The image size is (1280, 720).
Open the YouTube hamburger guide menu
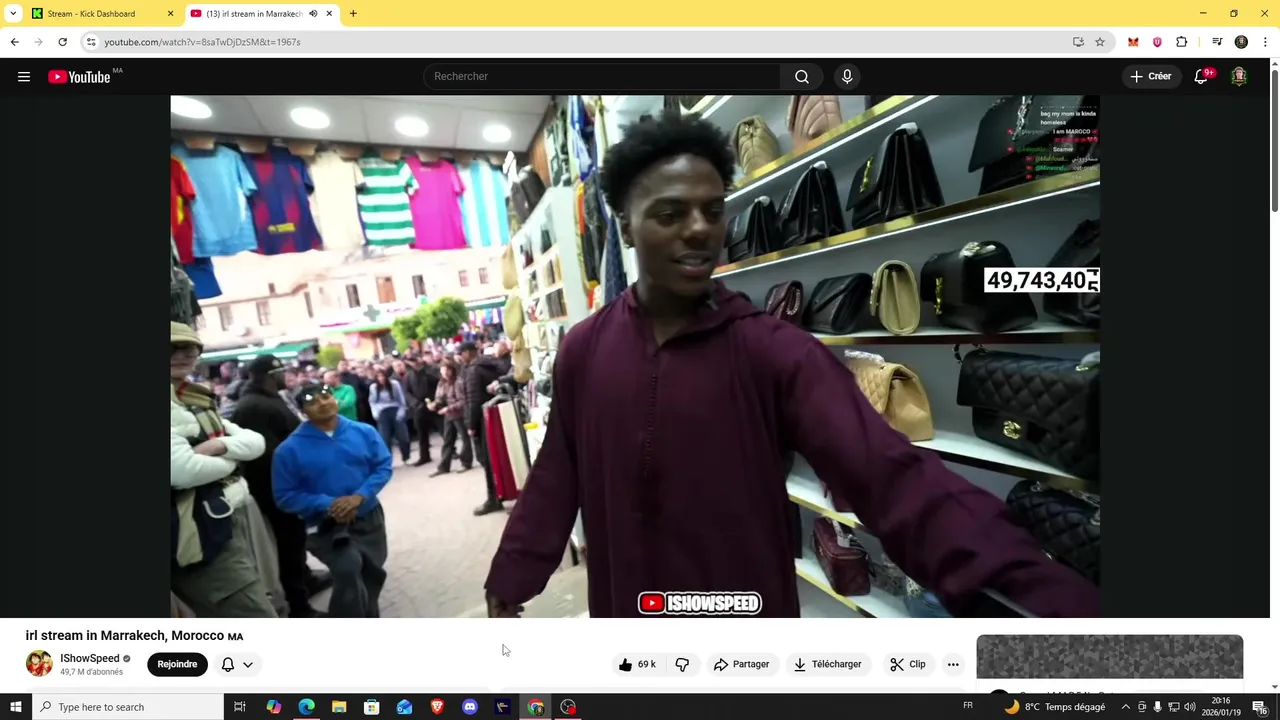(x=24, y=76)
